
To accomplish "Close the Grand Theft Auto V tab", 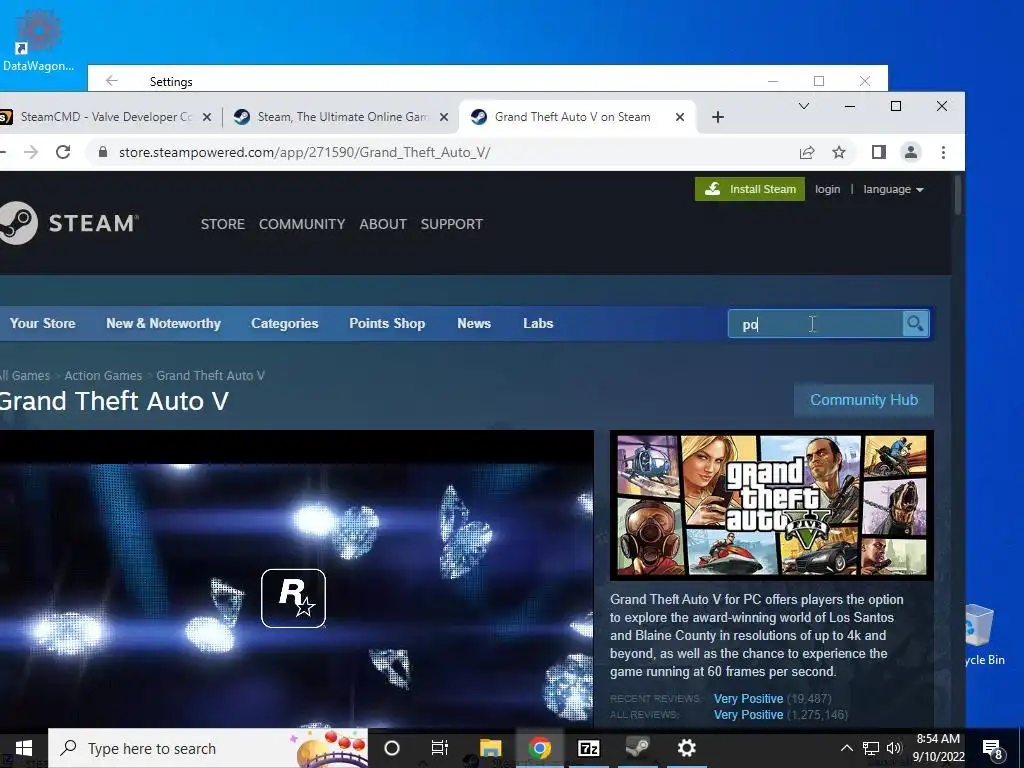I will [x=680, y=117].
